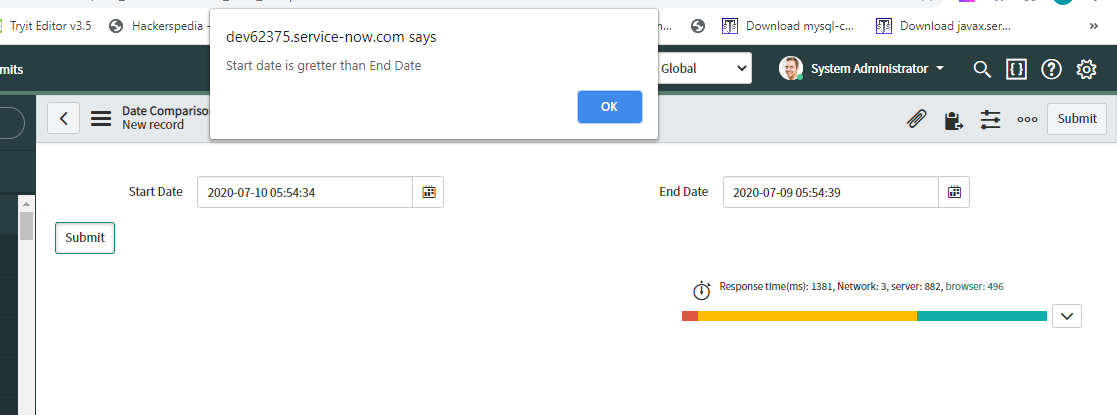Expand the response time details chevron
Viewport: 1117px width, 415px height.
1066,316
